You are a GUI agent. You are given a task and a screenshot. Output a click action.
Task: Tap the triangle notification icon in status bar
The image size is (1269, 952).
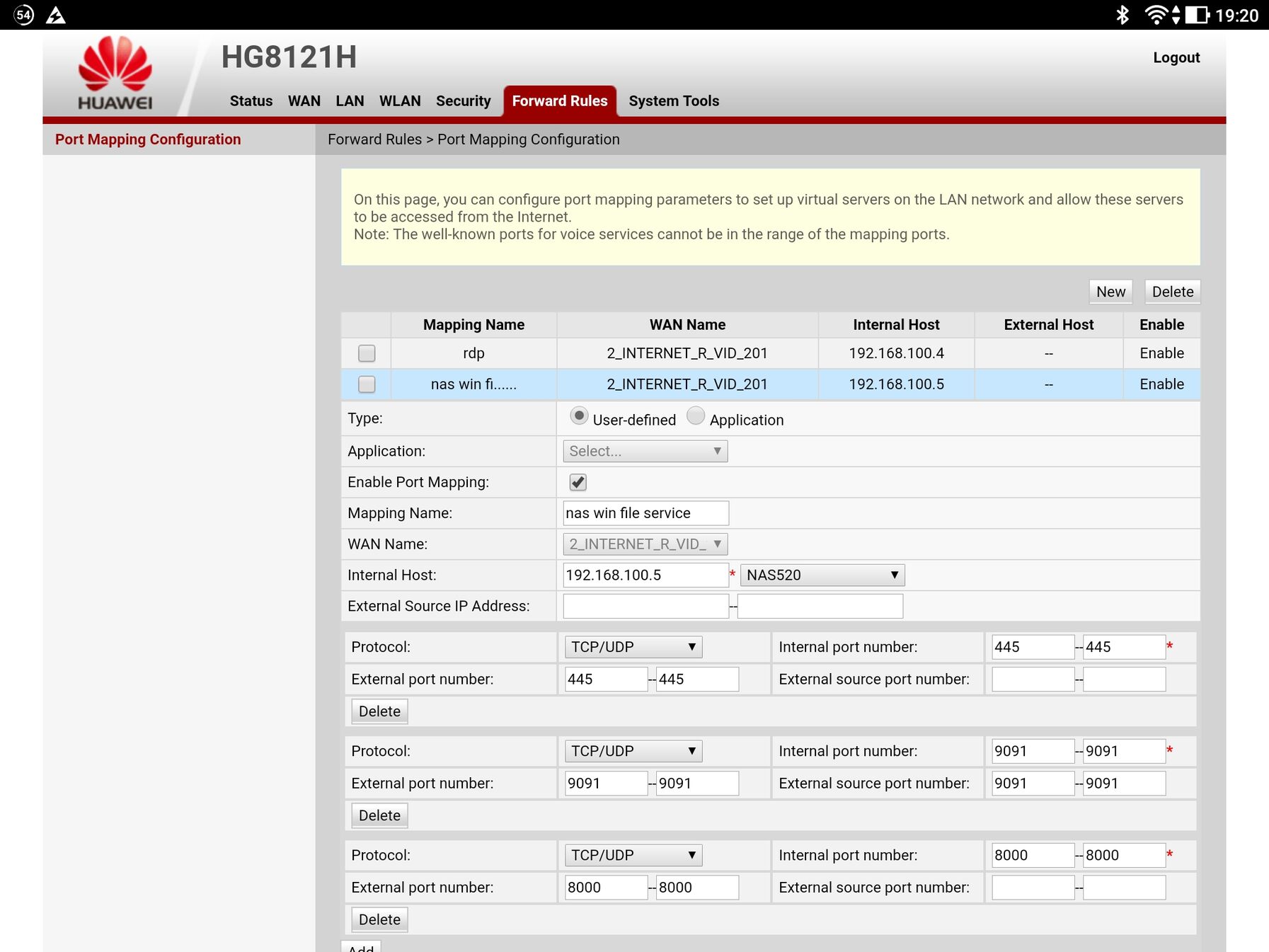point(56,15)
